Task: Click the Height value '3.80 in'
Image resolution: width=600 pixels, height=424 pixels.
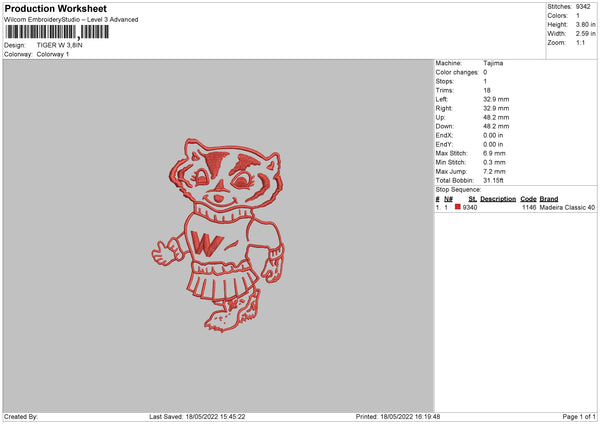Action: point(585,24)
